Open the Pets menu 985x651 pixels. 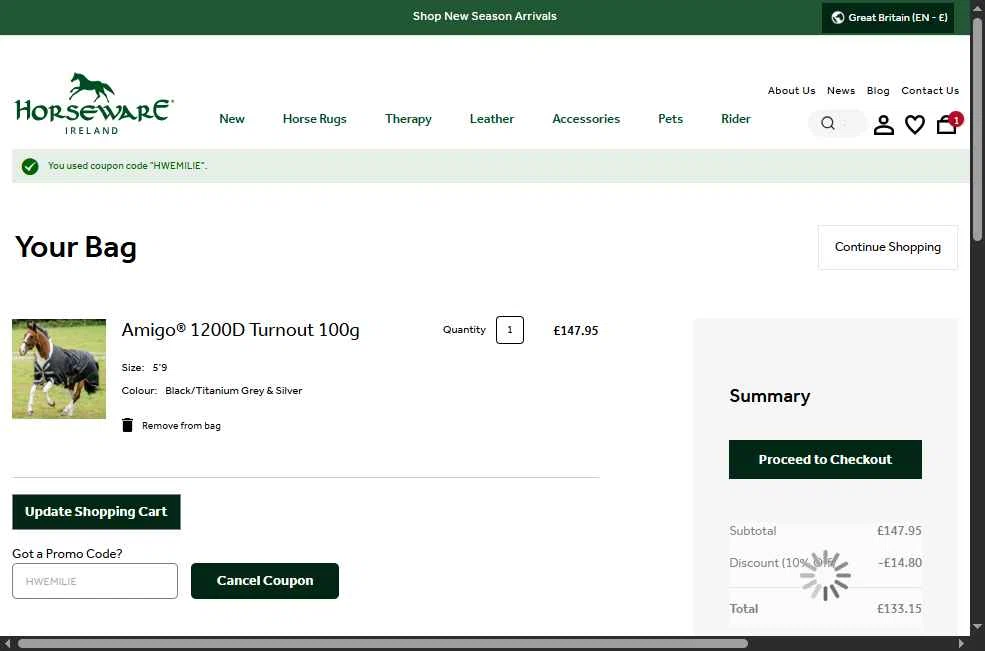tap(670, 119)
